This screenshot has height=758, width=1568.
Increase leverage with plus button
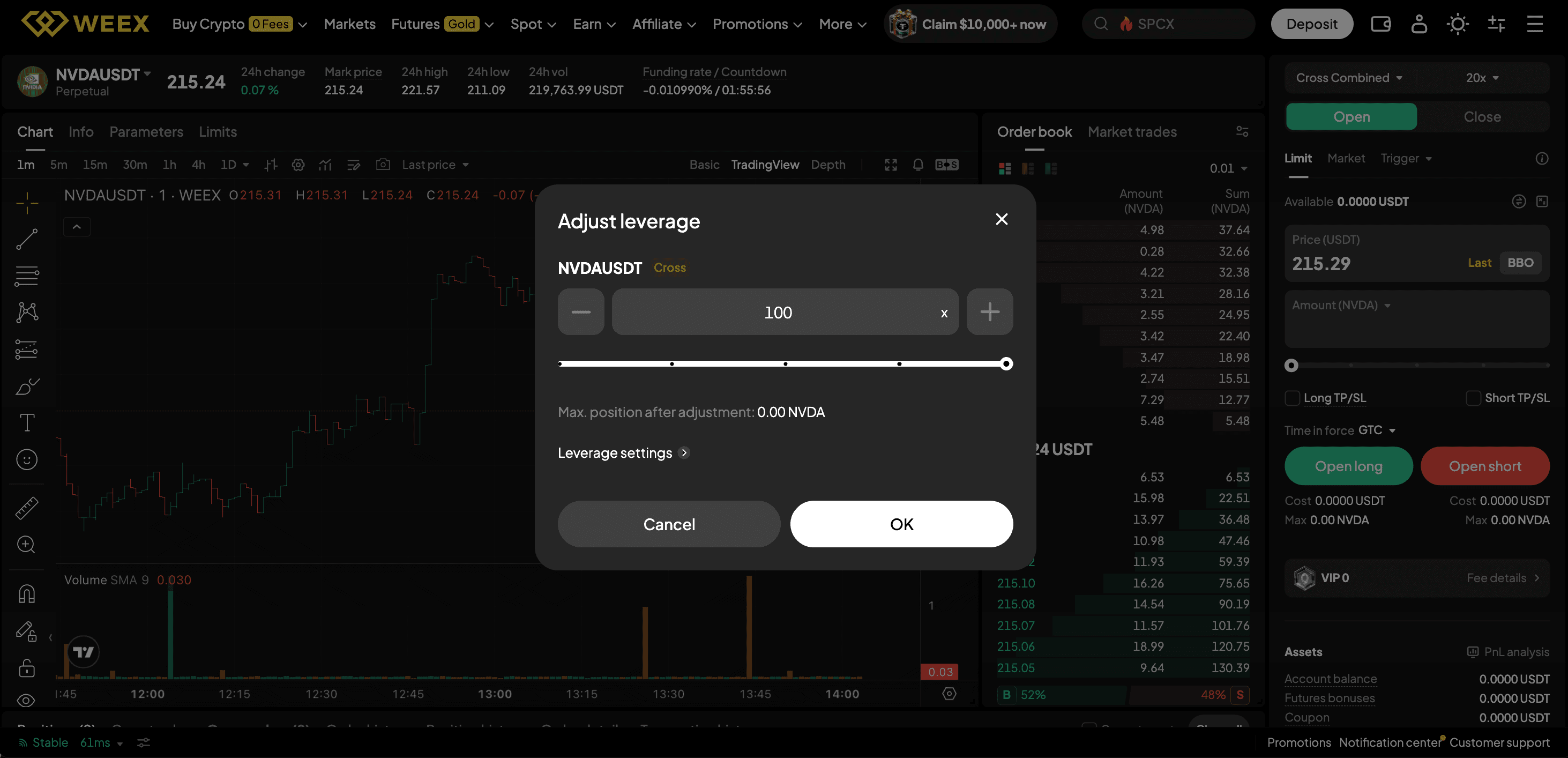click(x=990, y=312)
